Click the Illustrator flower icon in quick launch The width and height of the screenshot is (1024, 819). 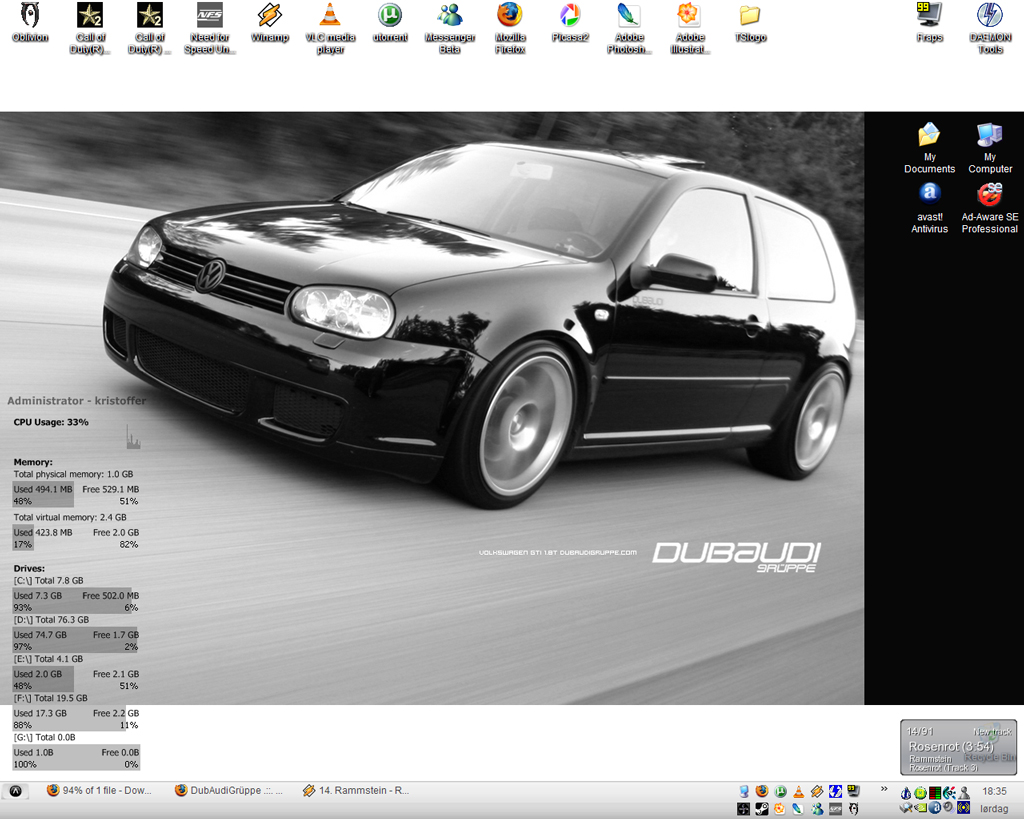780,809
